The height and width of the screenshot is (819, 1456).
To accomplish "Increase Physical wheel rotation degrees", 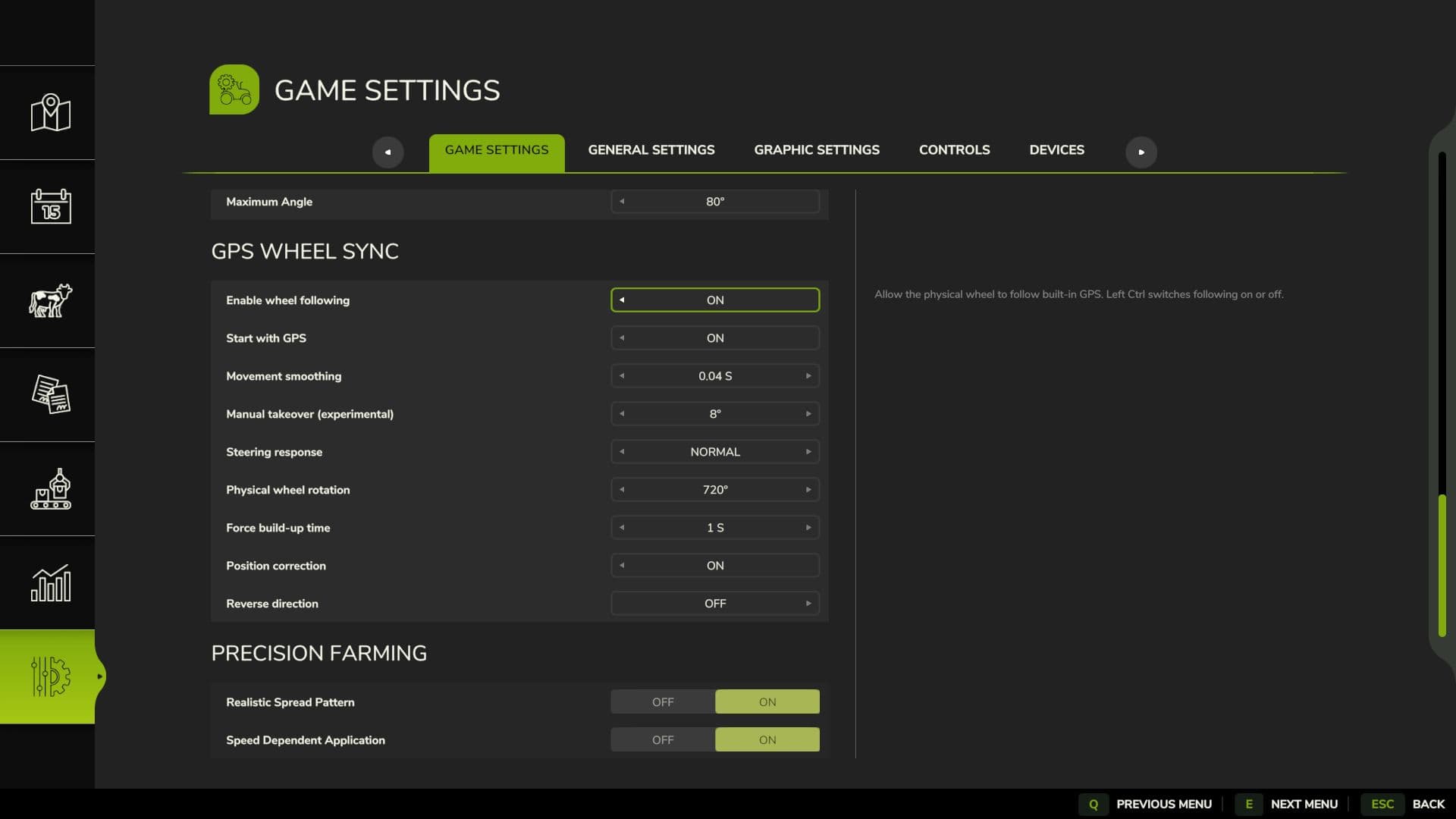I will tap(808, 489).
